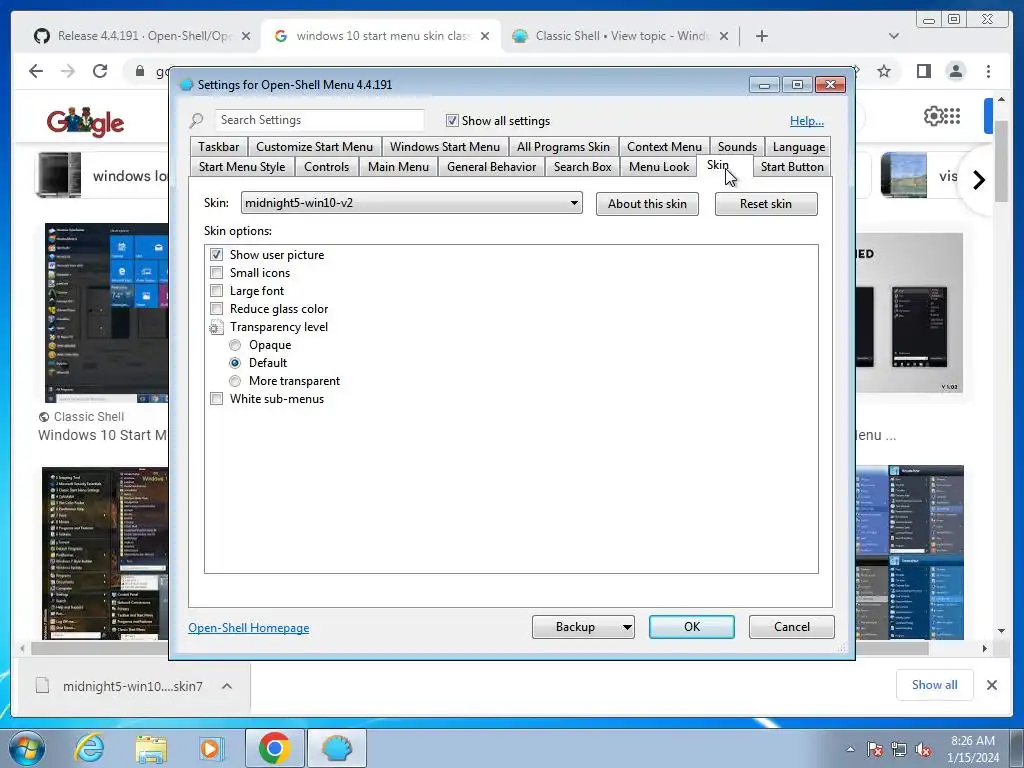Click the Action Center flag tray icon
The height and width of the screenshot is (768, 1024).
874,749
